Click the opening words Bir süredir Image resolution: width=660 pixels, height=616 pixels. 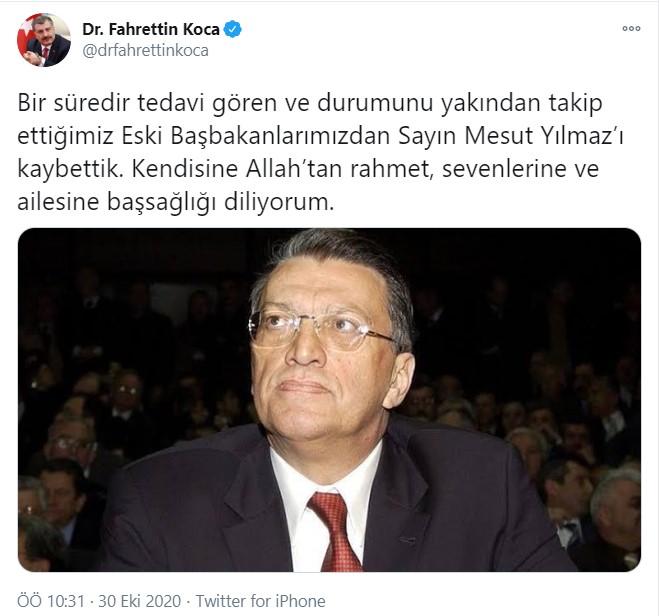pos(74,103)
